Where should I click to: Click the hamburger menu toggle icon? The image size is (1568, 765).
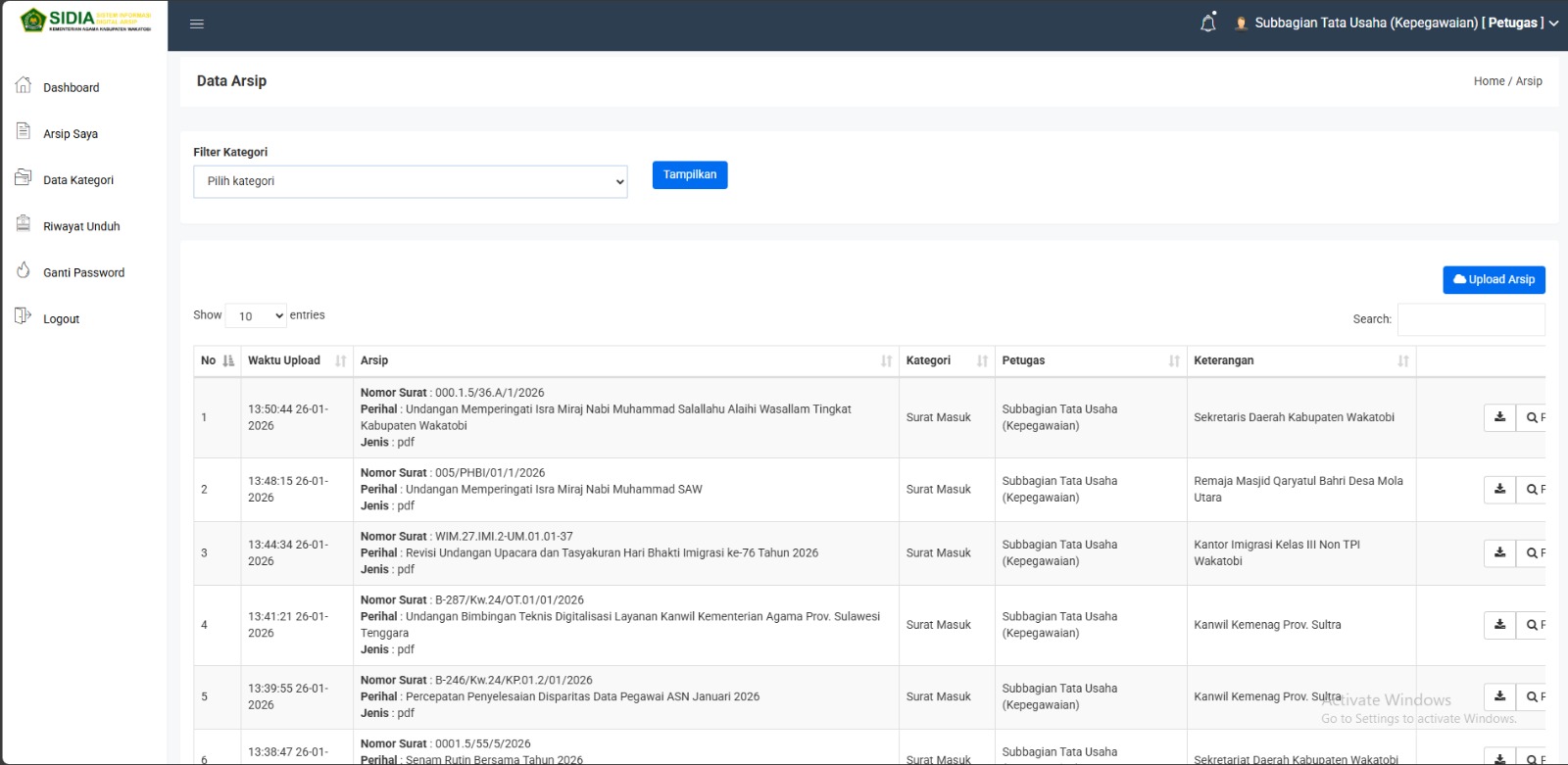pyautogui.click(x=197, y=24)
